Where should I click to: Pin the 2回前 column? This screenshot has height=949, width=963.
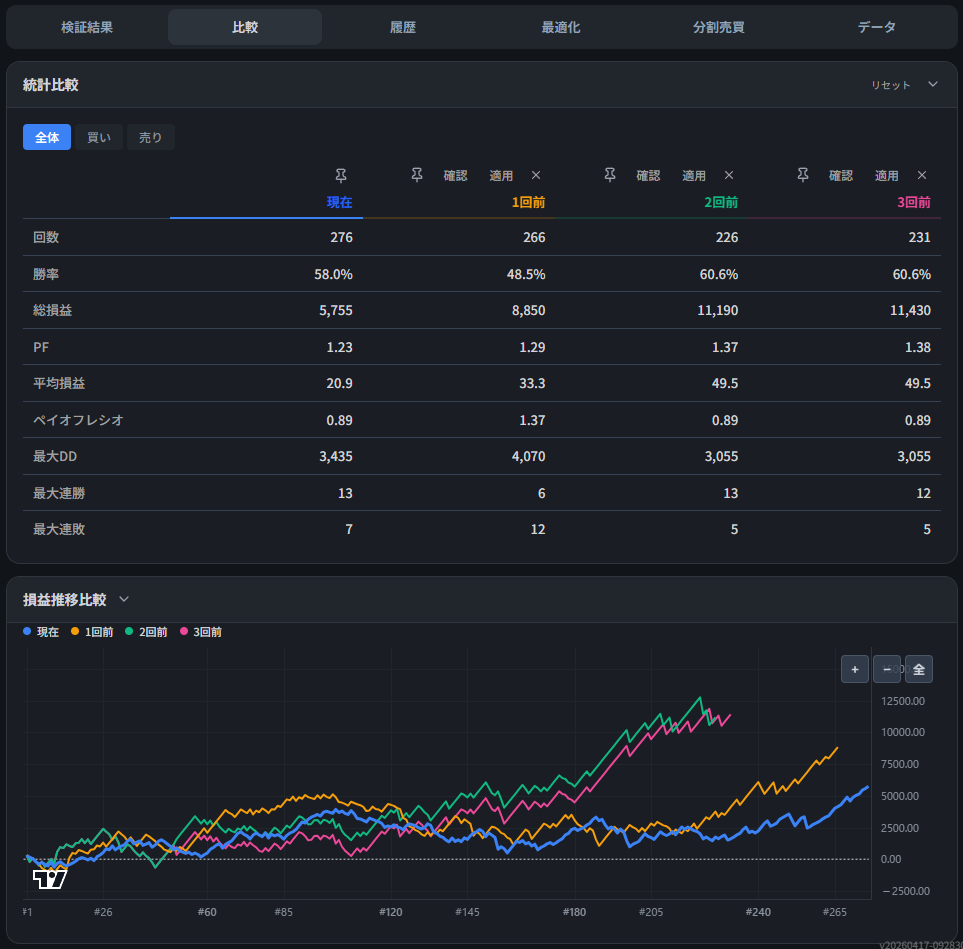pyautogui.click(x=610, y=175)
